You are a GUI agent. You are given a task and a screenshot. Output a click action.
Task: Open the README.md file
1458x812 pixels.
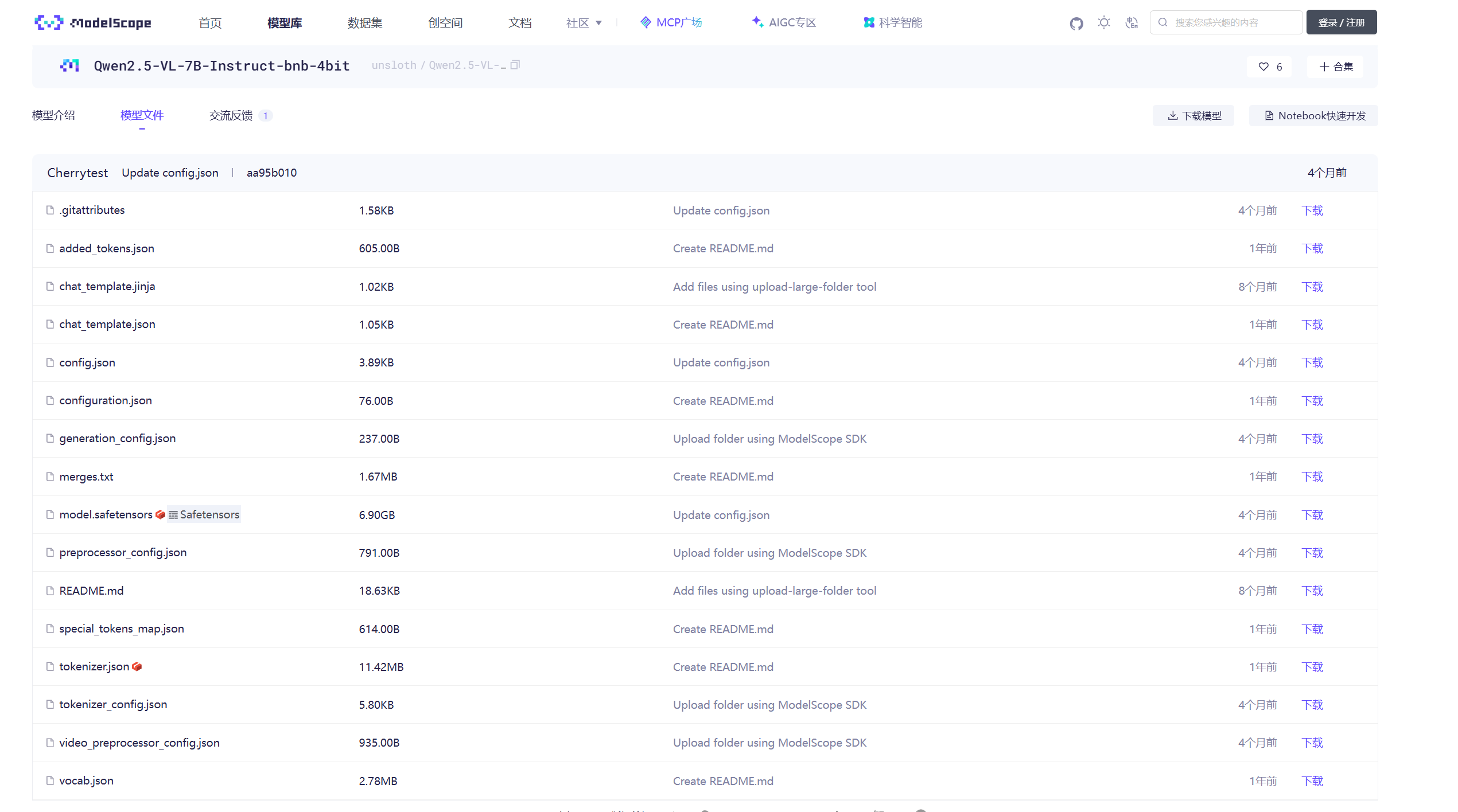[x=91, y=591]
